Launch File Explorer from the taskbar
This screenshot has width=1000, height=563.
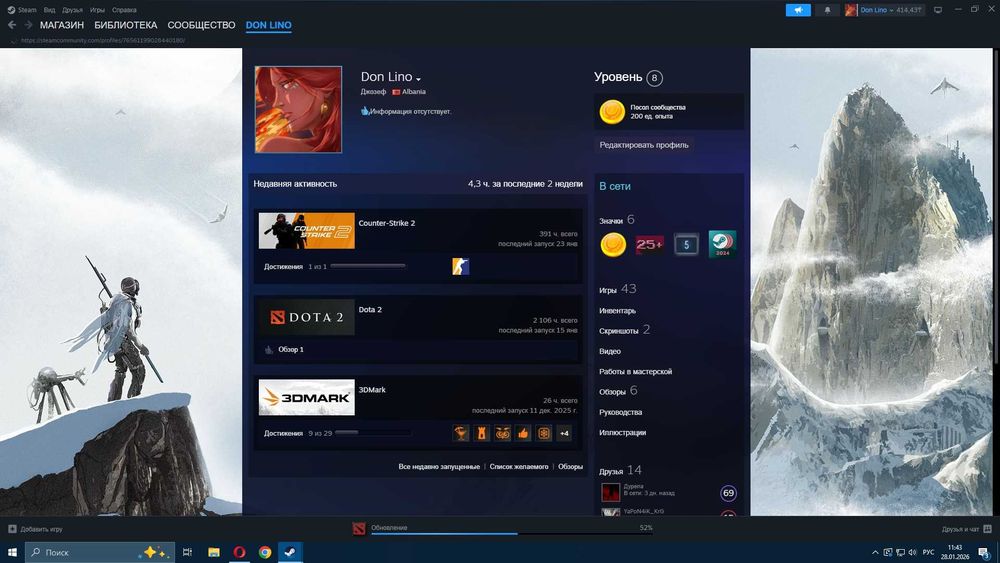[214, 552]
